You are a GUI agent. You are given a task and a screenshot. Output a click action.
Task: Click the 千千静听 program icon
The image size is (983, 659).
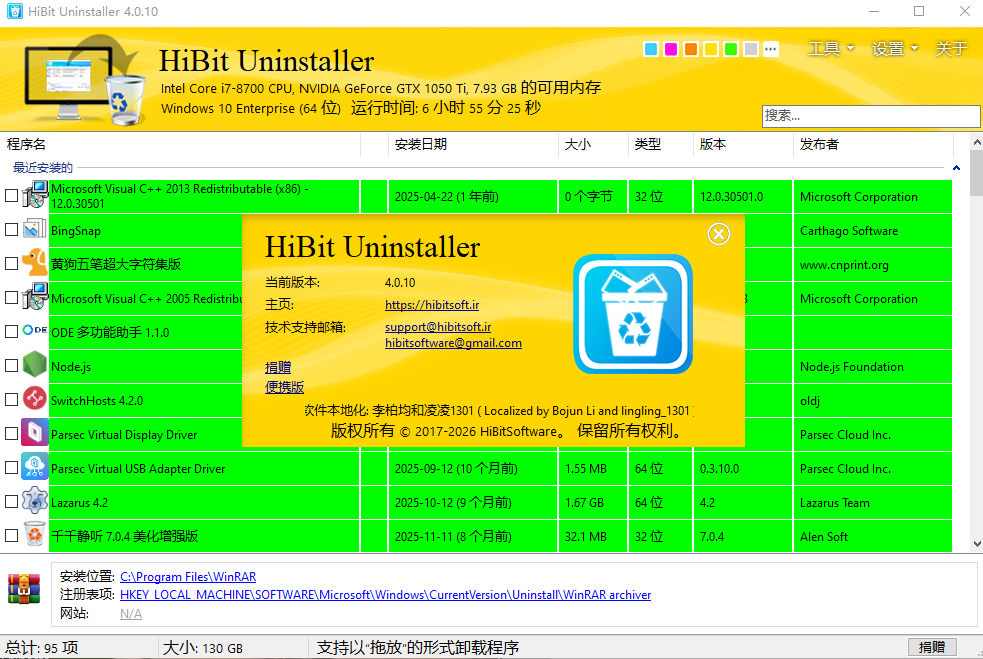click(35, 535)
